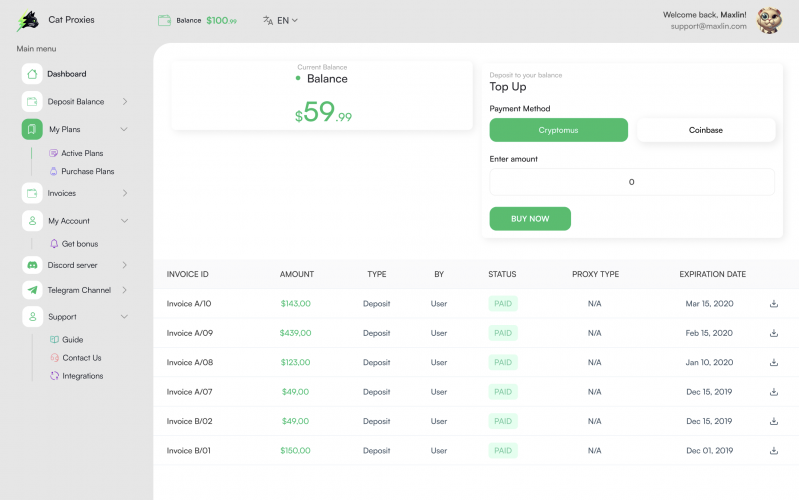The width and height of the screenshot is (799, 500).
Task: Open the Guide menu item
Action: (x=72, y=339)
